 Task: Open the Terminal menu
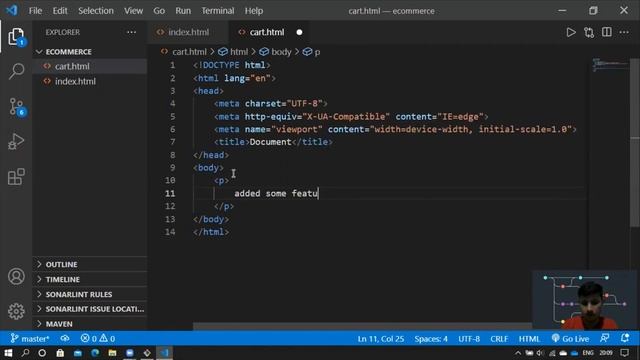(218, 11)
